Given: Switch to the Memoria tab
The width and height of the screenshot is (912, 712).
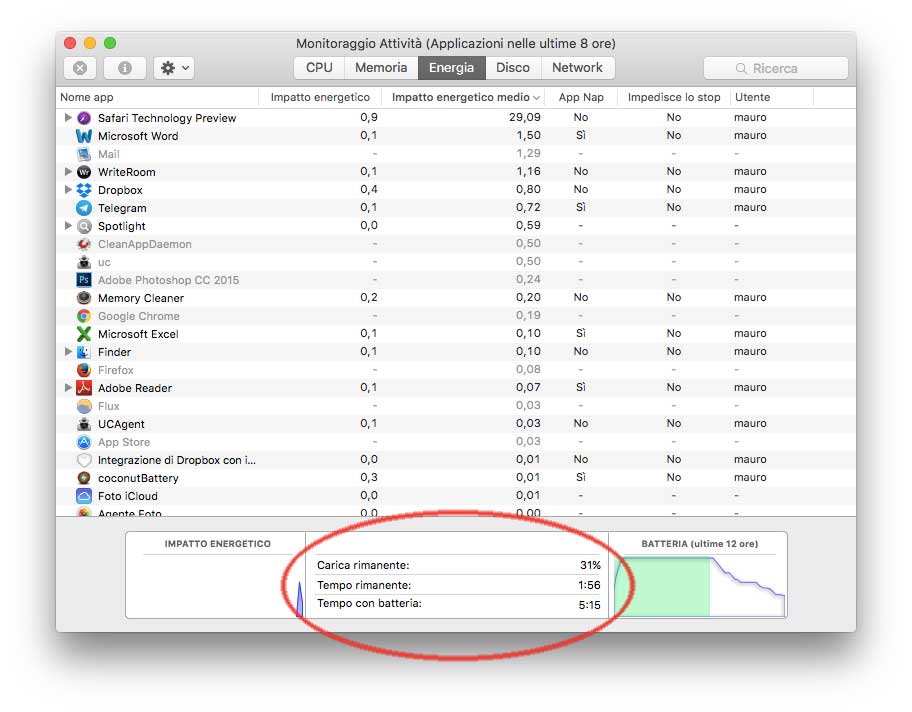Looking at the screenshot, I should (x=381, y=68).
